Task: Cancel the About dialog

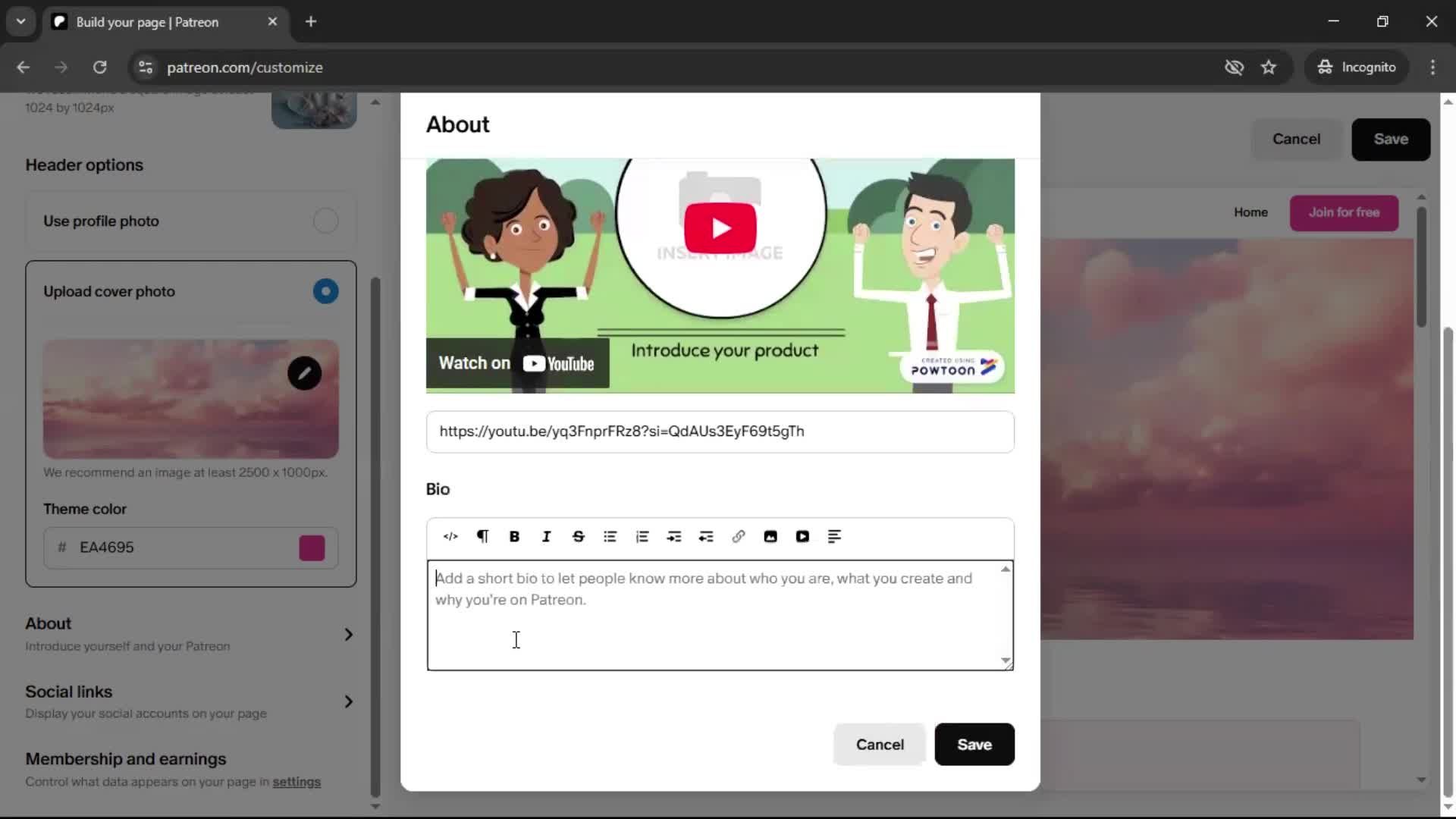Action: [880, 745]
